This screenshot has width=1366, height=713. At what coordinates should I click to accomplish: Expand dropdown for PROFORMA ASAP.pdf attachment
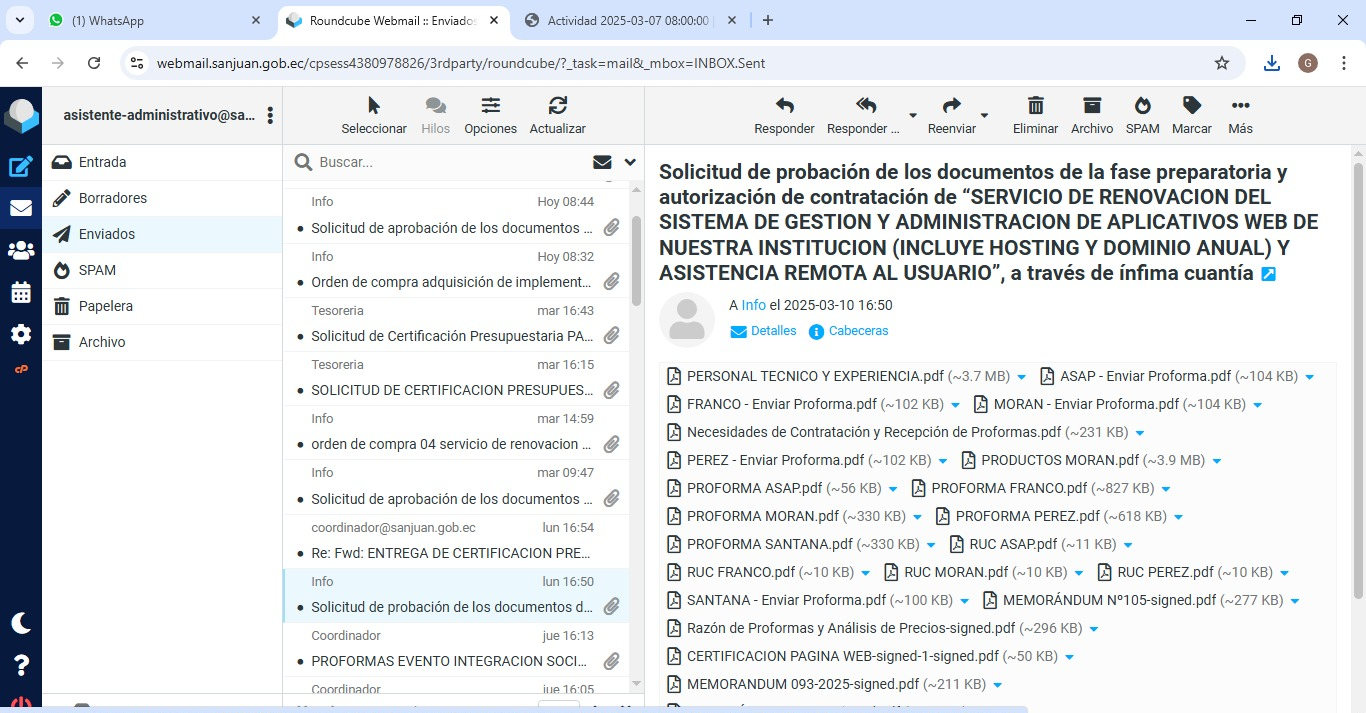pos(893,489)
